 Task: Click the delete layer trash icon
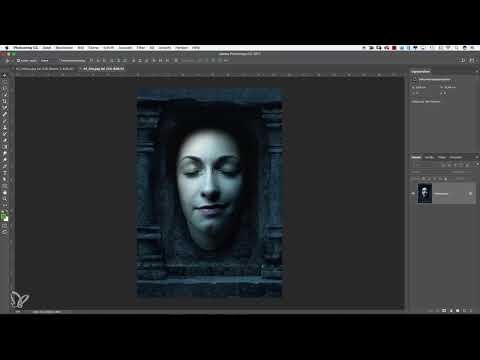tap(470, 310)
